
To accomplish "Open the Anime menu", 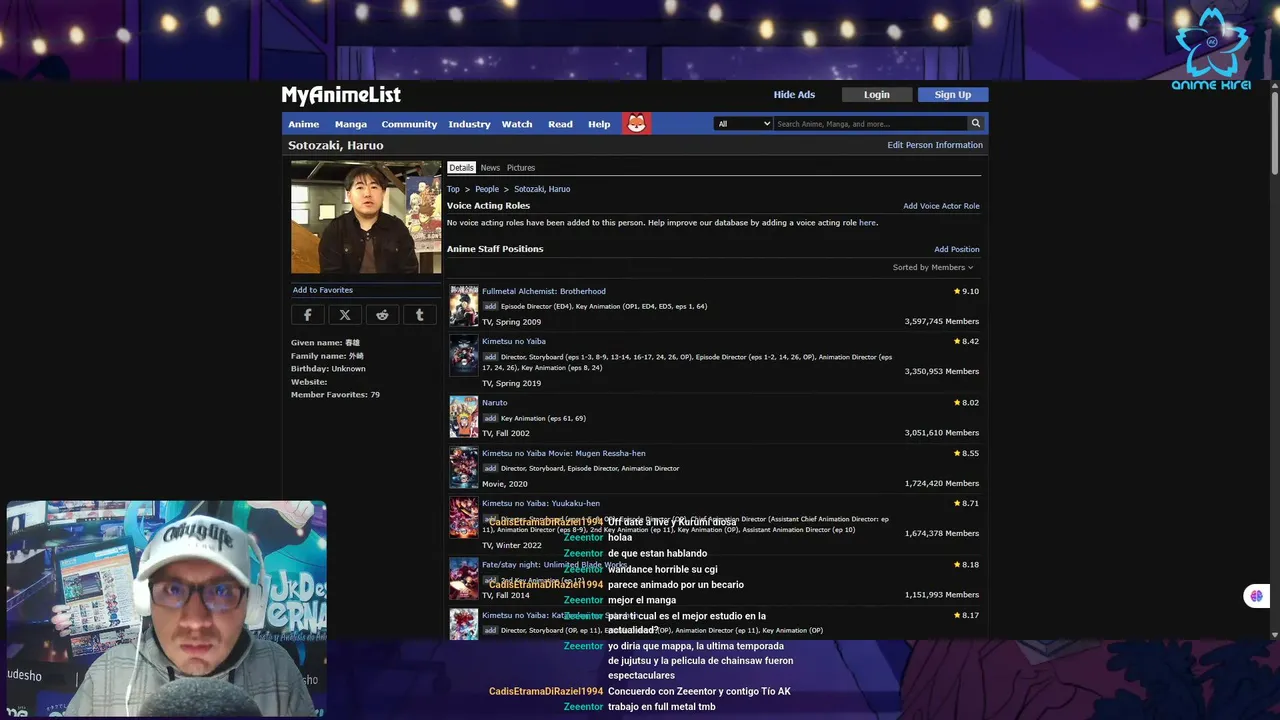I will coord(304,124).
